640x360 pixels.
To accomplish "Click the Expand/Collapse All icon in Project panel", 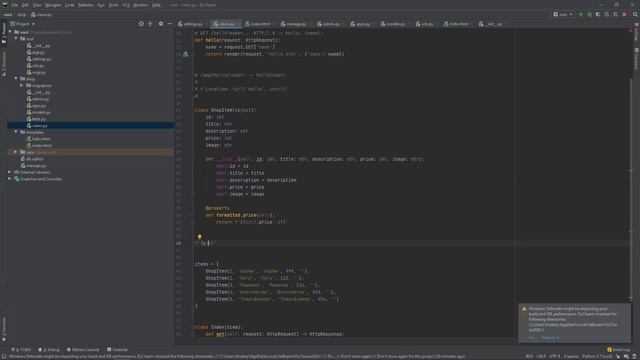I will tap(150, 24).
